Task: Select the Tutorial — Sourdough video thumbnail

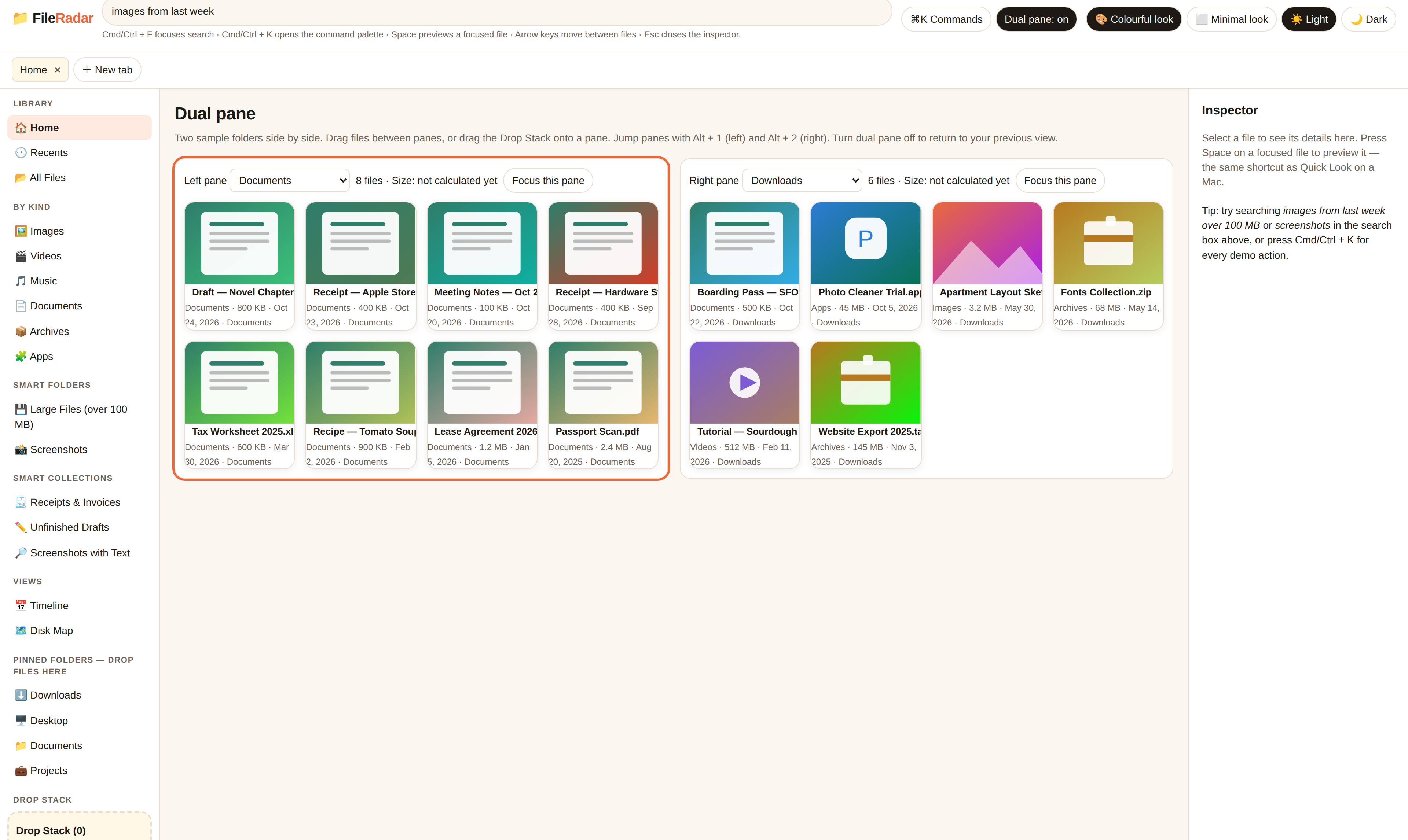Action: [744, 382]
